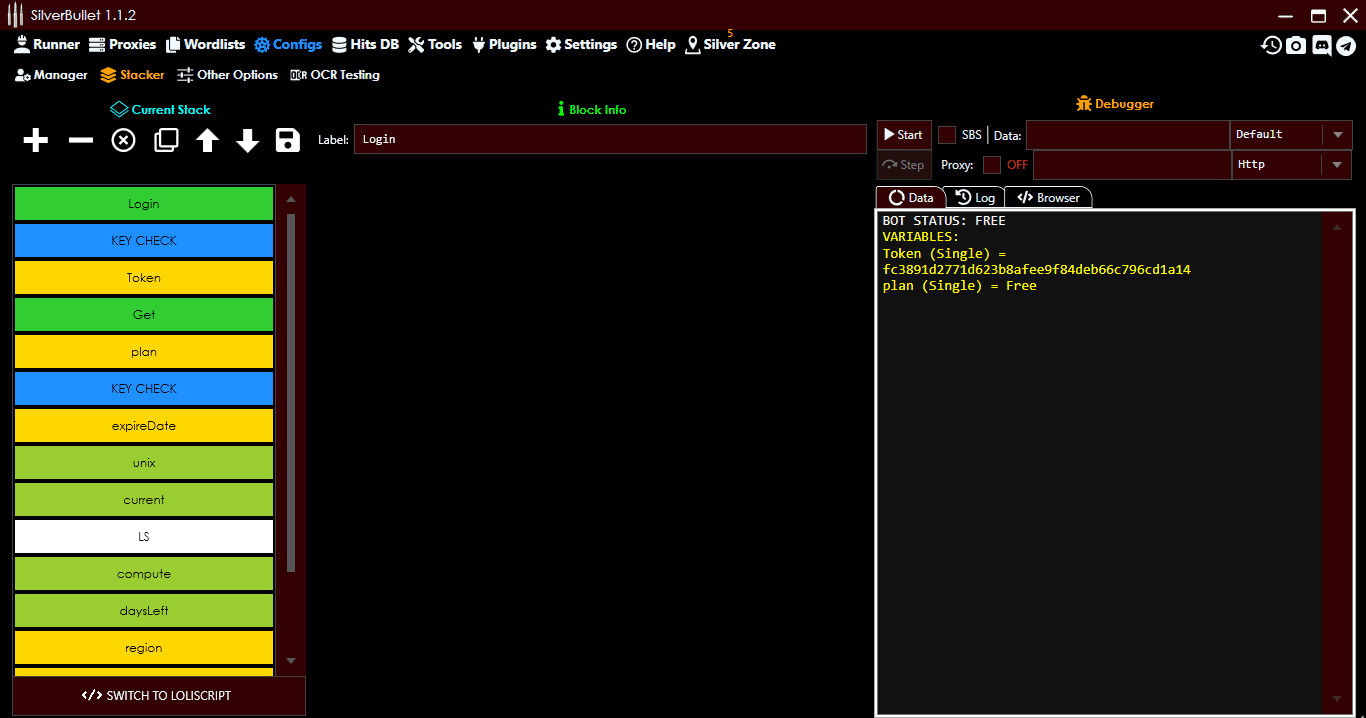Switch to Stacker sub-tab

[133, 75]
